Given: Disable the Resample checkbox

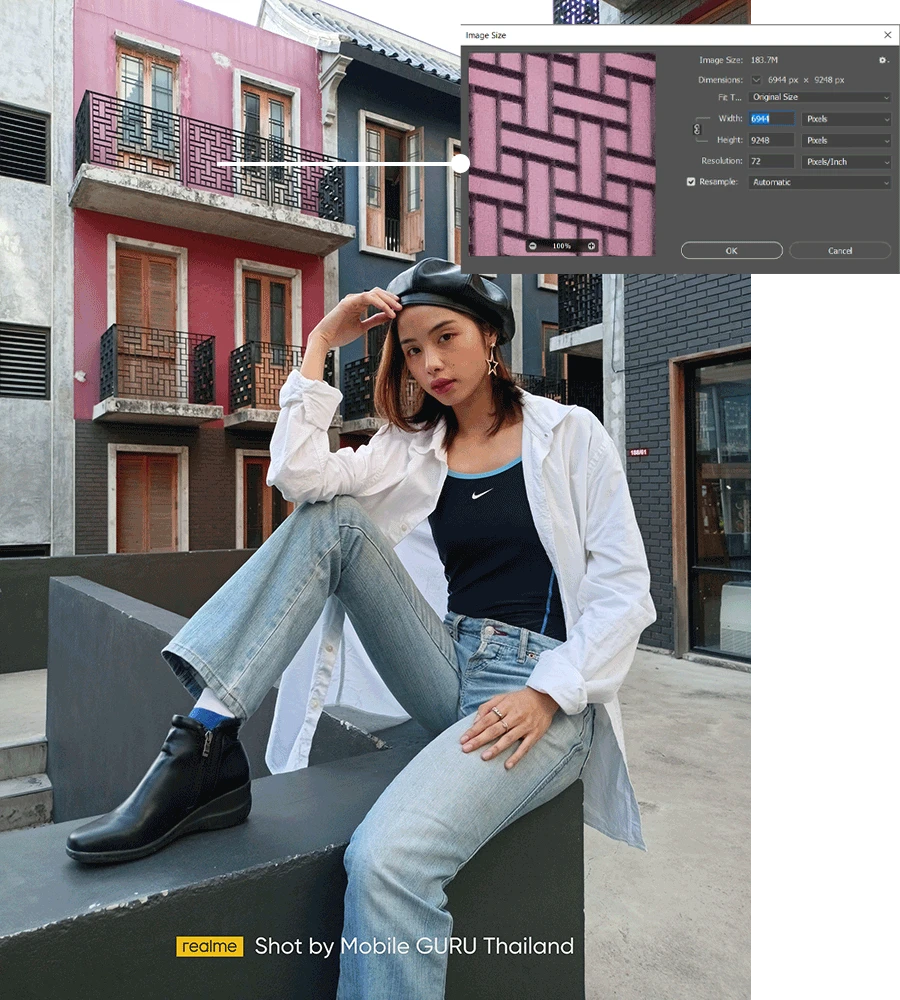Looking at the screenshot, I should [691, 182].
